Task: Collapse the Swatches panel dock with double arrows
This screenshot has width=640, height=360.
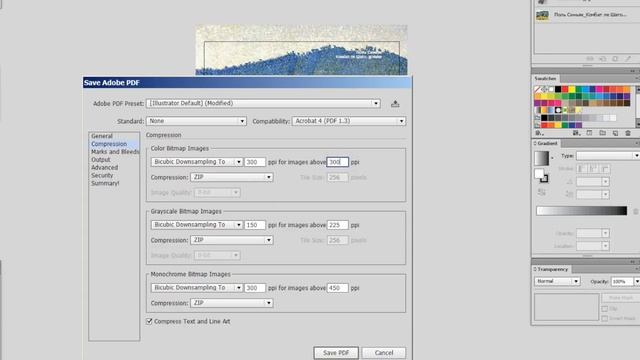Action: point(632,71)
